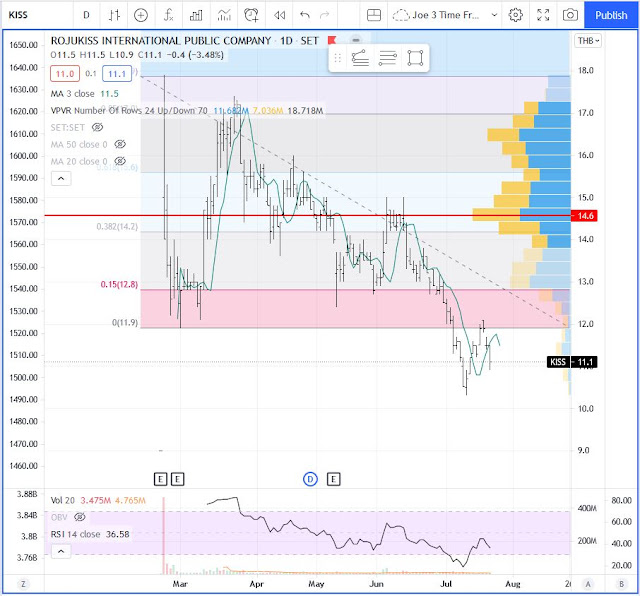640x596 pixels.
Task: Open the bar style selector icon
Action: [x=114, y=15]
